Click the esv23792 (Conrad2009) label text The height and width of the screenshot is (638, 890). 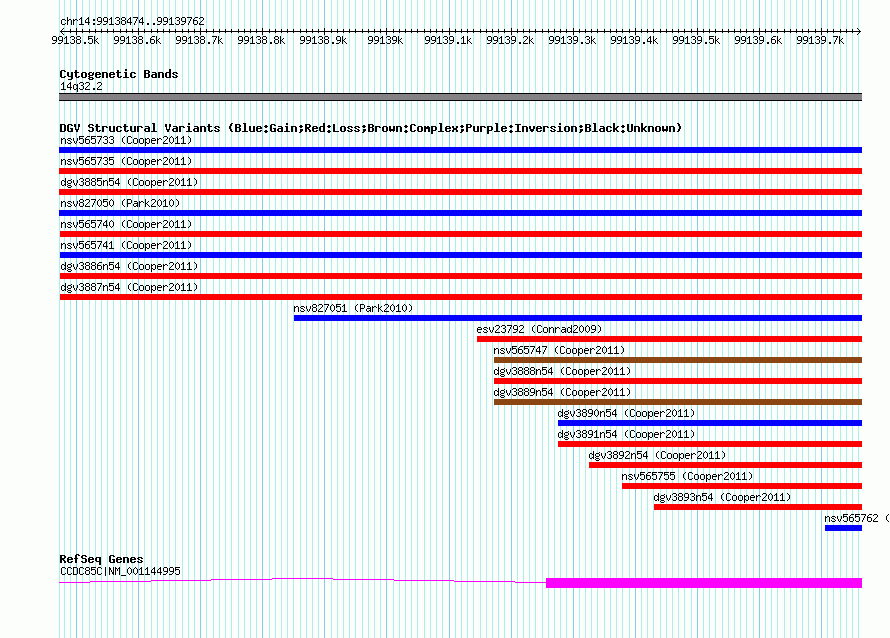coord(539,329)
